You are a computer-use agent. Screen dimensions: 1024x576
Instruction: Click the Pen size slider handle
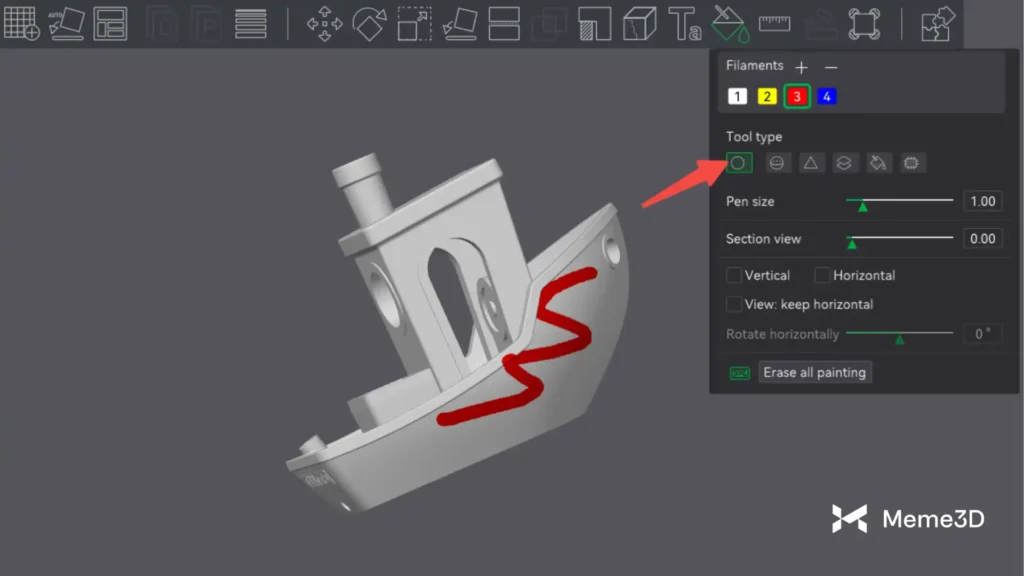tap(863, 206)
